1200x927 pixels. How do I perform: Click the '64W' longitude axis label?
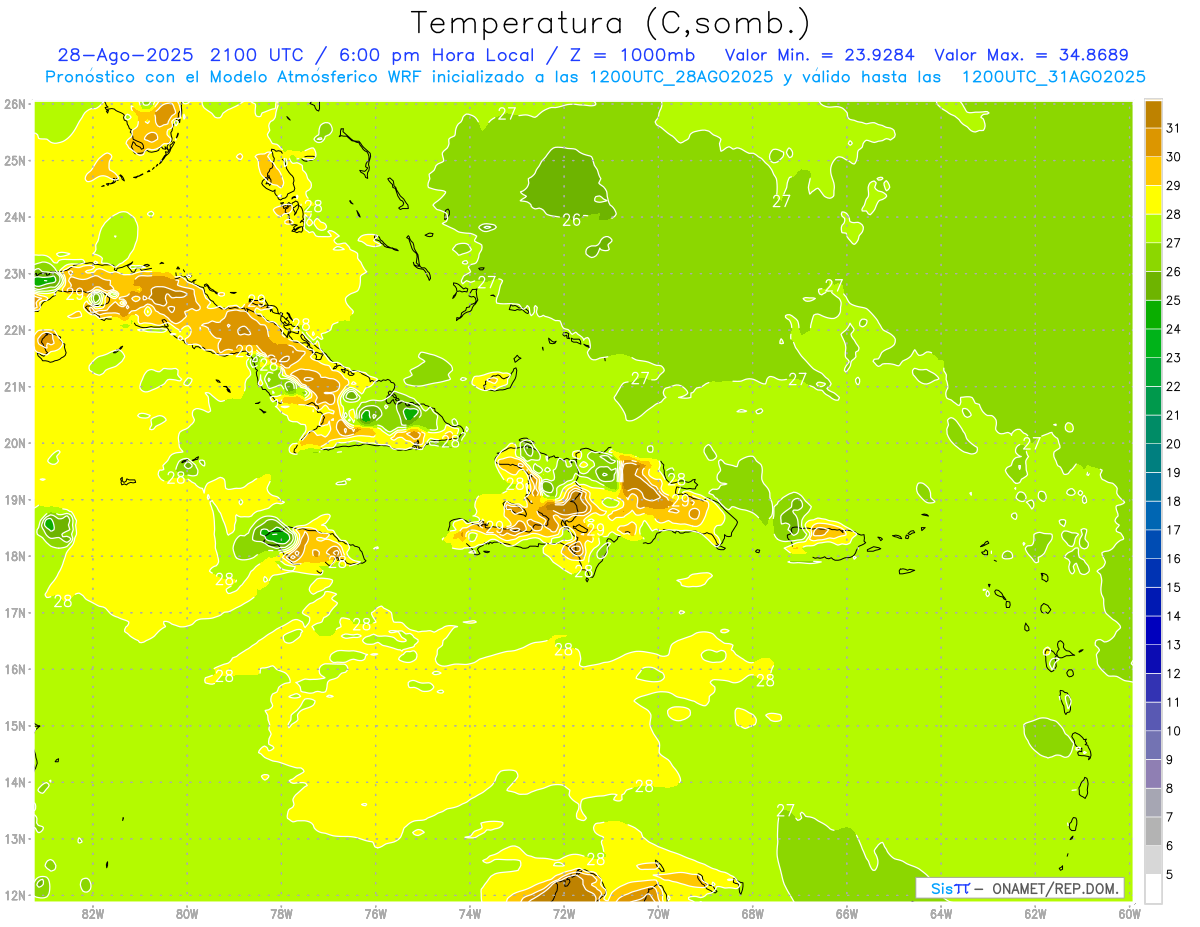[x=941, y=913]
